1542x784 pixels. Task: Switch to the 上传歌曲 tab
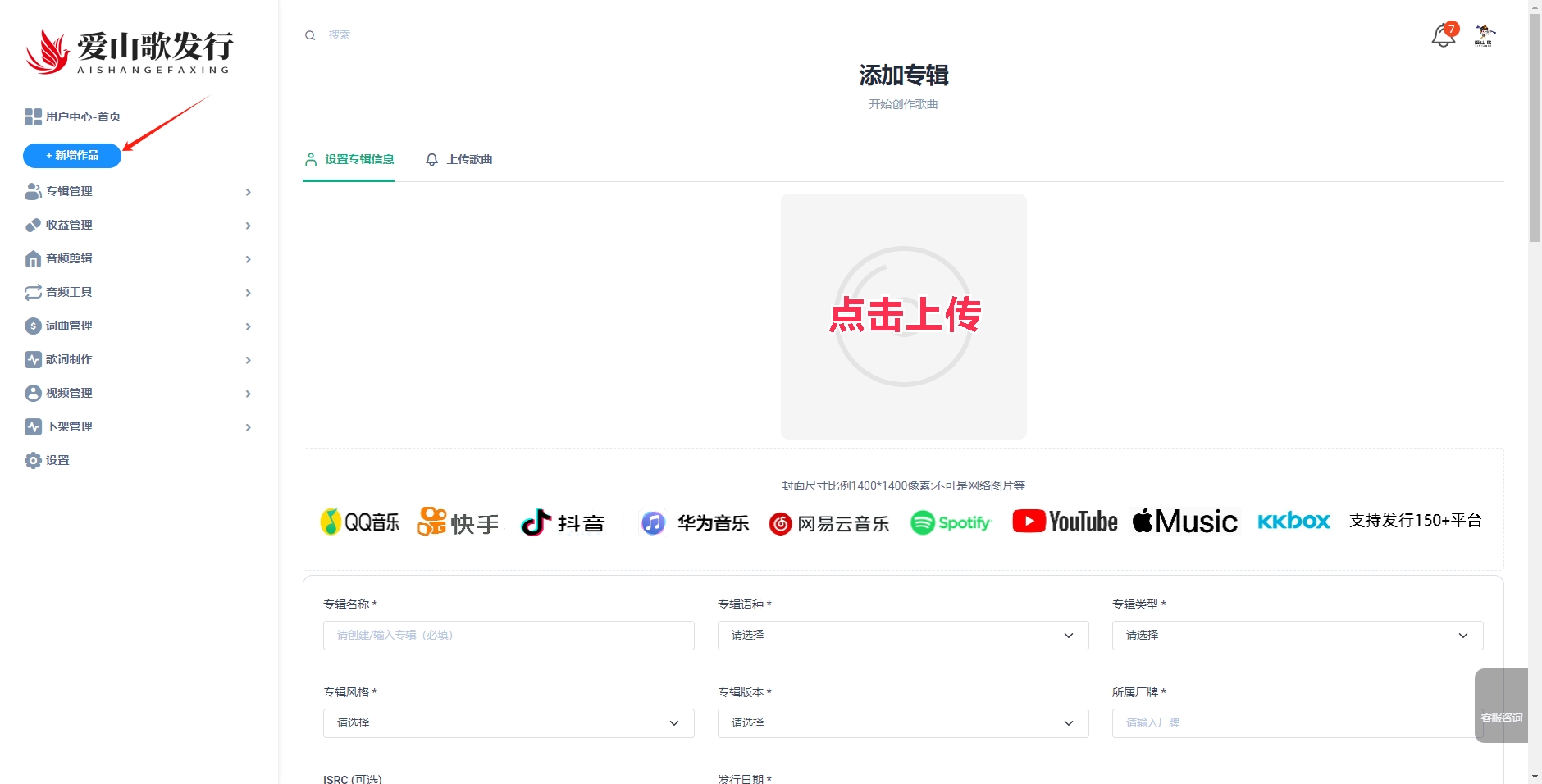pos(459,160)
